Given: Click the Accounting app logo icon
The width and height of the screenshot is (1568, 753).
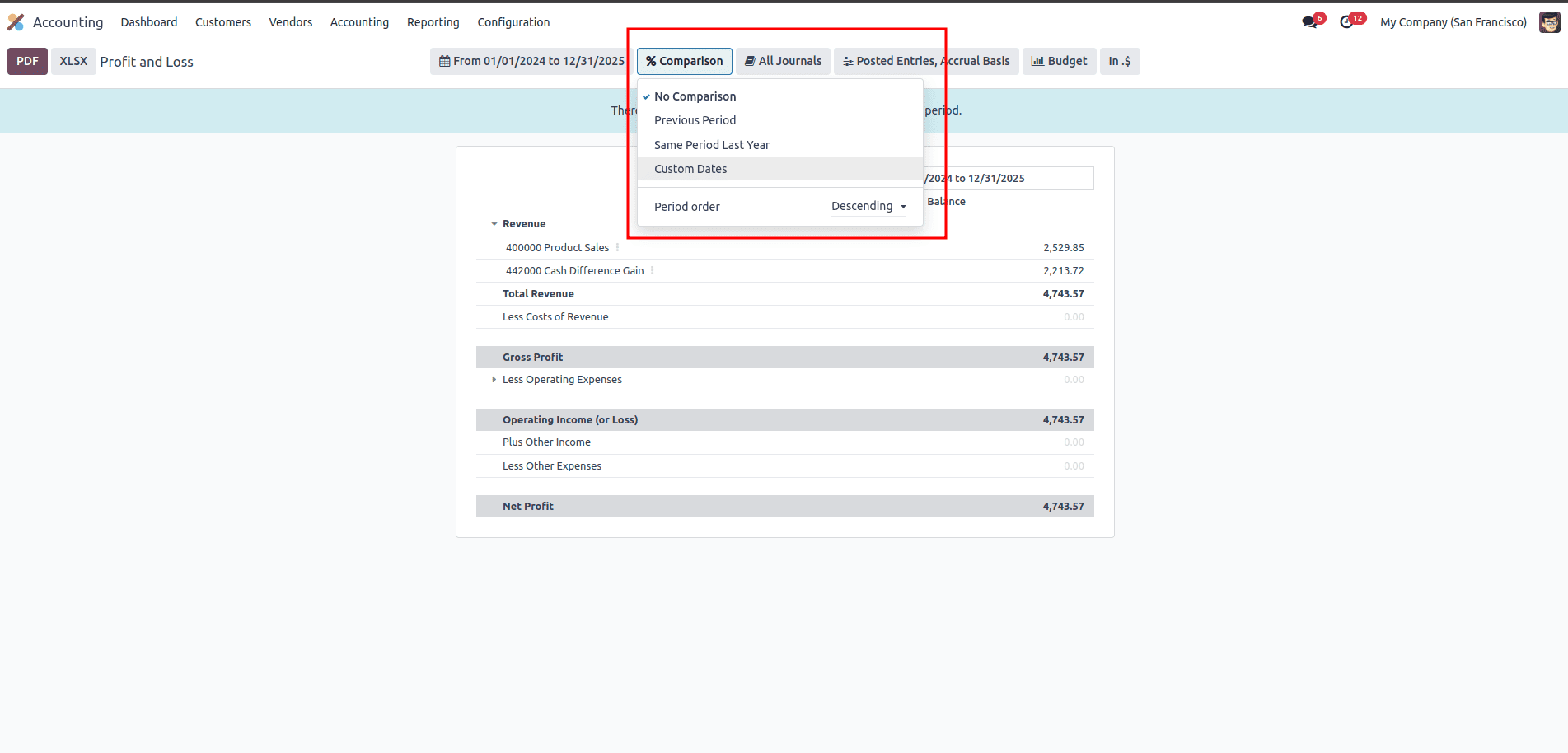Looking at the screenshot, I should (x=16, y=22).
